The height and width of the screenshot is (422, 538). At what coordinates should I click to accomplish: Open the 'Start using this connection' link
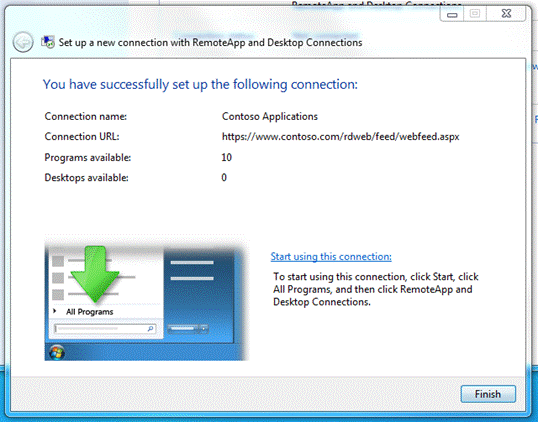(x=331, y=257)
